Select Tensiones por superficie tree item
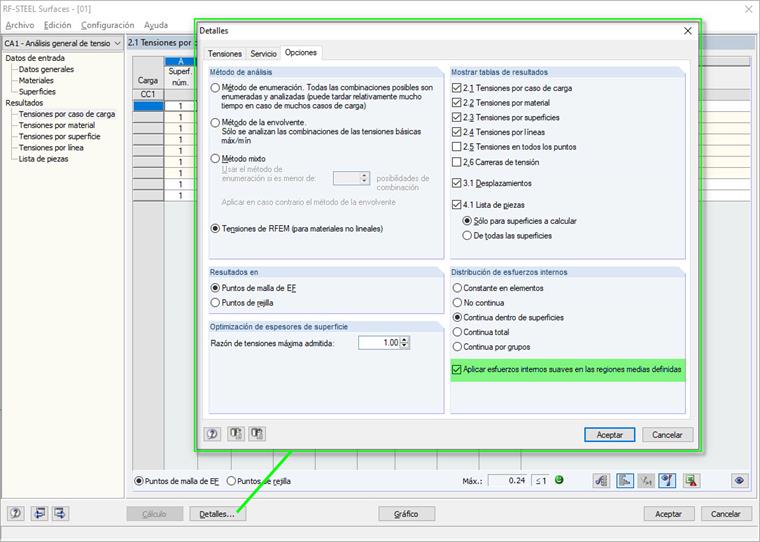The image size is (760, 542). [x=59, y=136]
